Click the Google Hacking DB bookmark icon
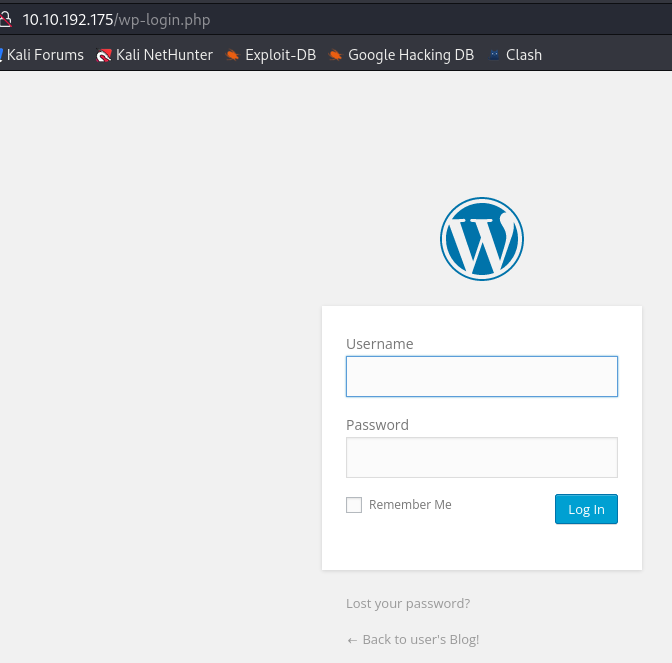This screenshot has width=672, height=663. (336, 55)
